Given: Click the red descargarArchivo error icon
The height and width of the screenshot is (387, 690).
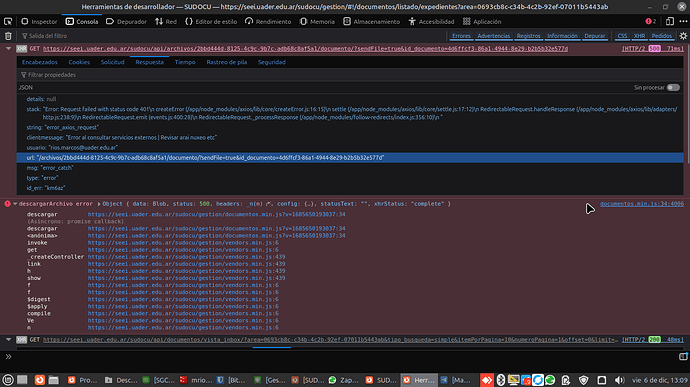Looking at the screenshot, I should coord(7,204).
